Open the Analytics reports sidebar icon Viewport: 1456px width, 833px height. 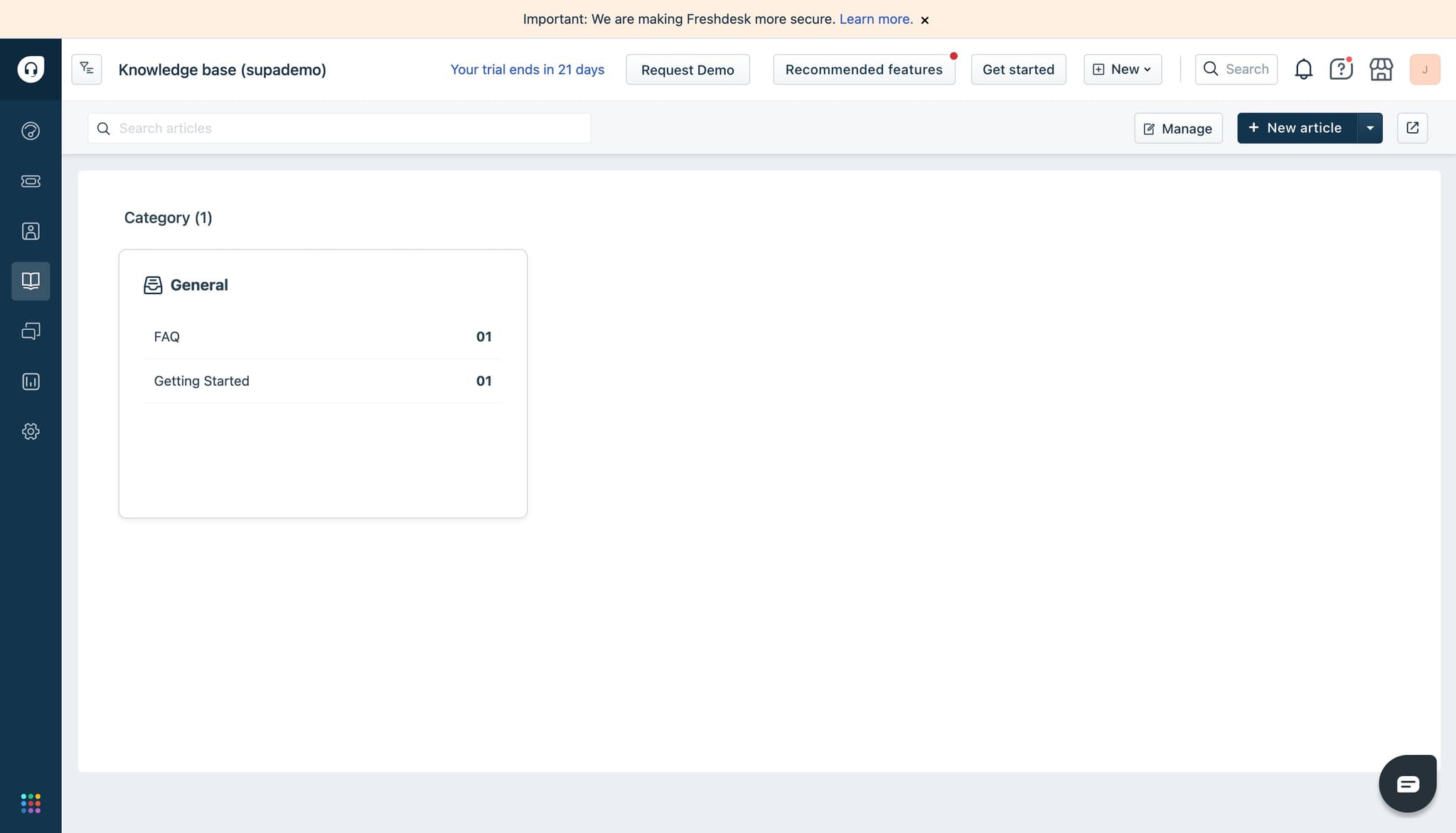point(31,382)
